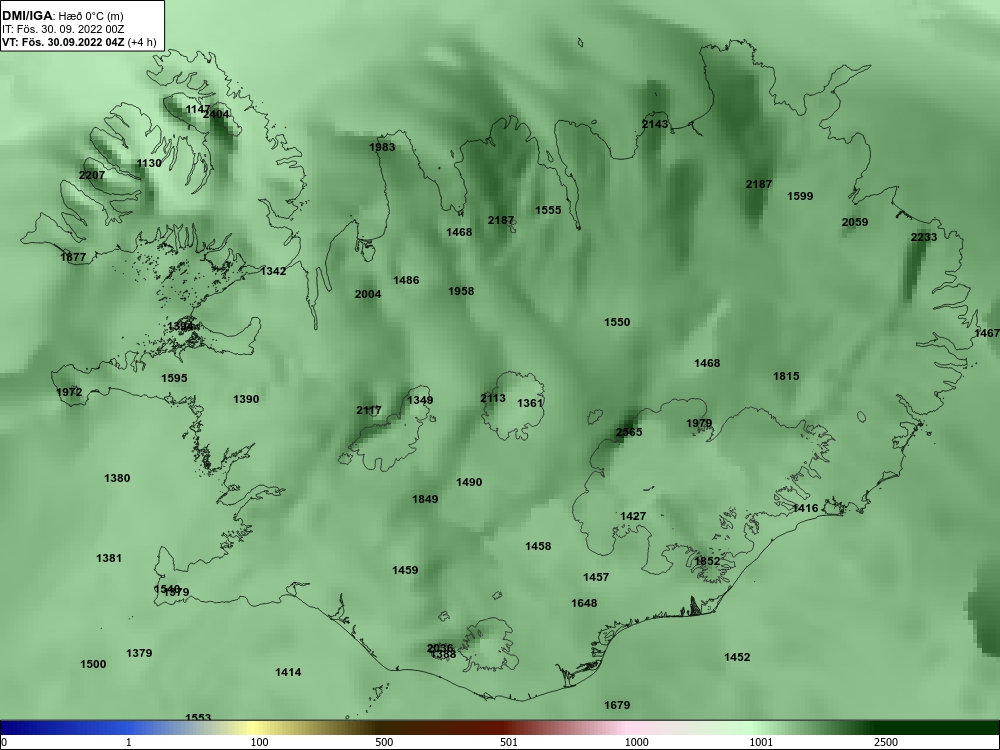Click the 1595 map label
1000x750 pixels.
[175, 378]
